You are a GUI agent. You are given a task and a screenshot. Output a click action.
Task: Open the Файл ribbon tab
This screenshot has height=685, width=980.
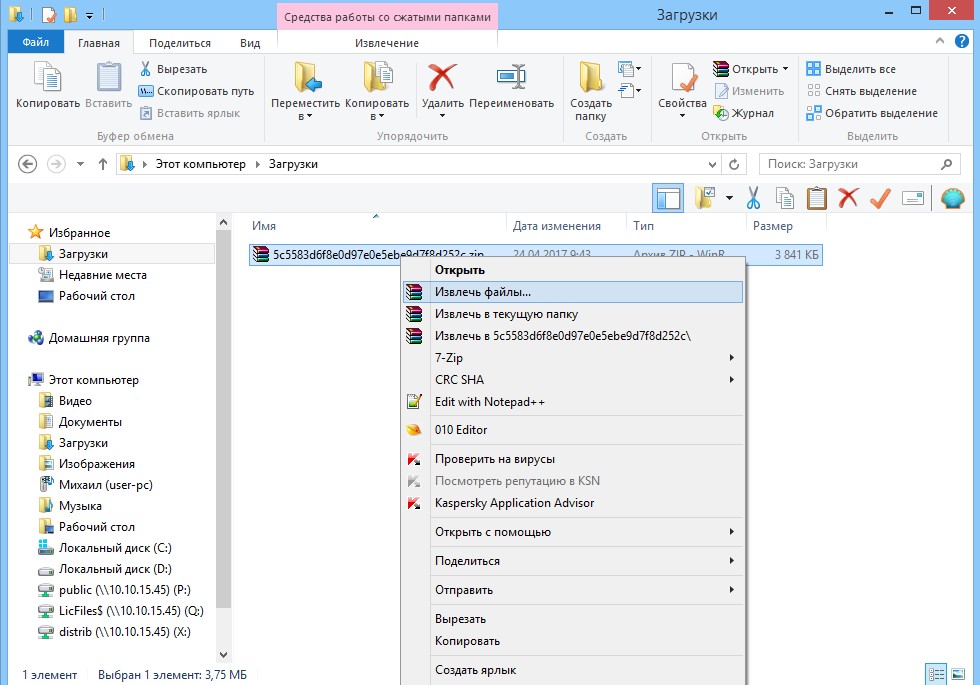click(x=36, y=42)
